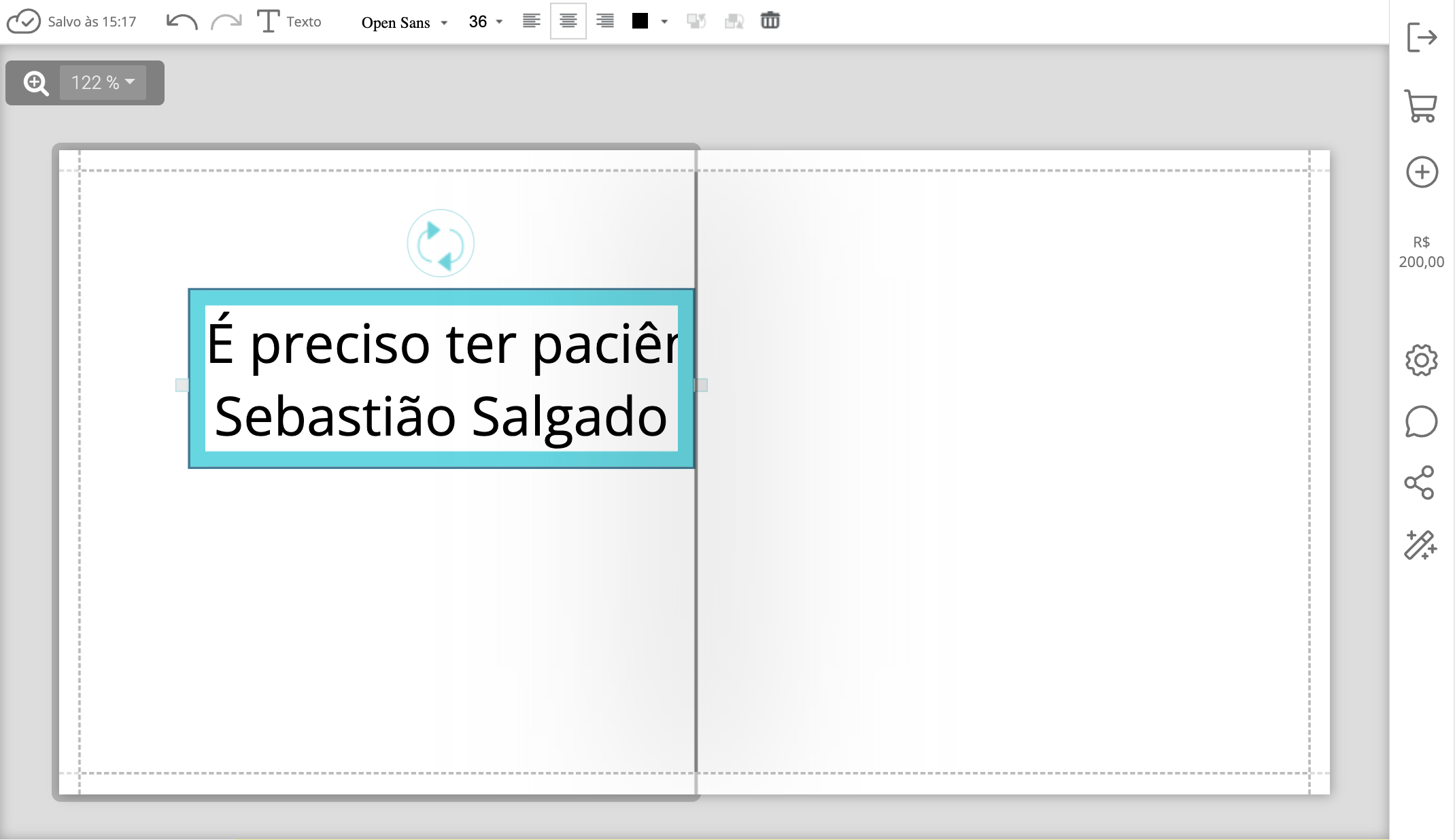
Task: Click the redo arrow icon
Action: click(226, 22)
